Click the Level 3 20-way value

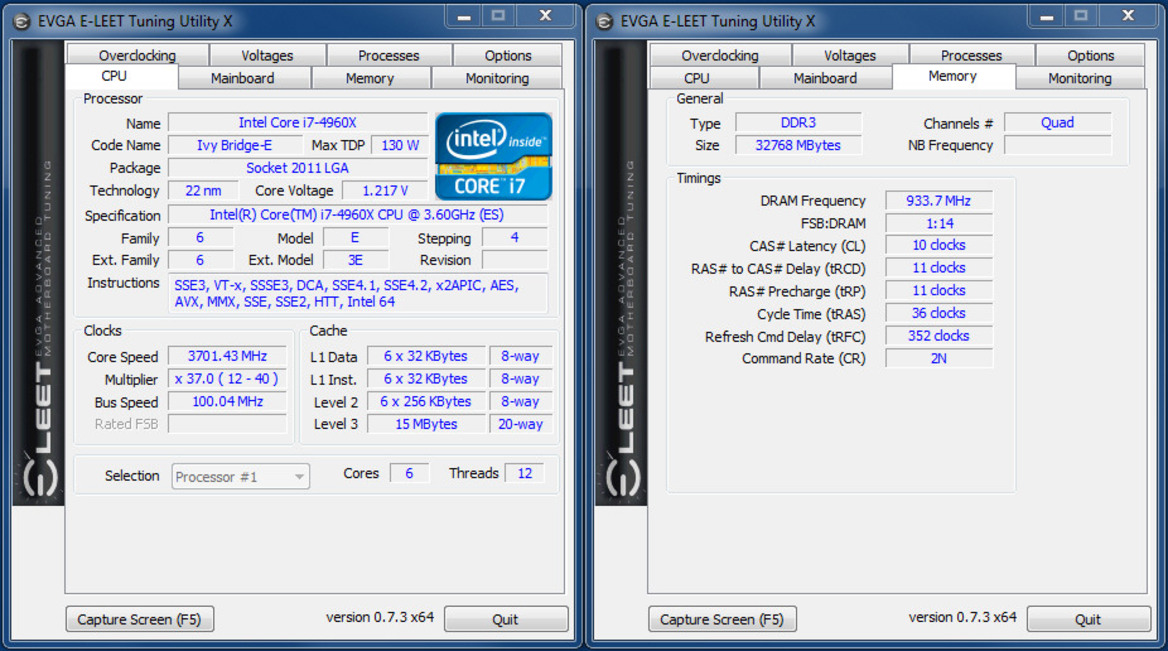pos(521,424)
